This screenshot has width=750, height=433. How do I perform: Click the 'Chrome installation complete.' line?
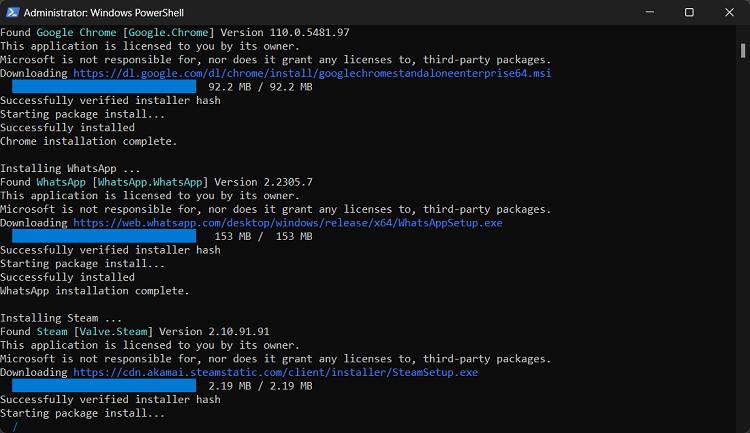pos(88,142)
